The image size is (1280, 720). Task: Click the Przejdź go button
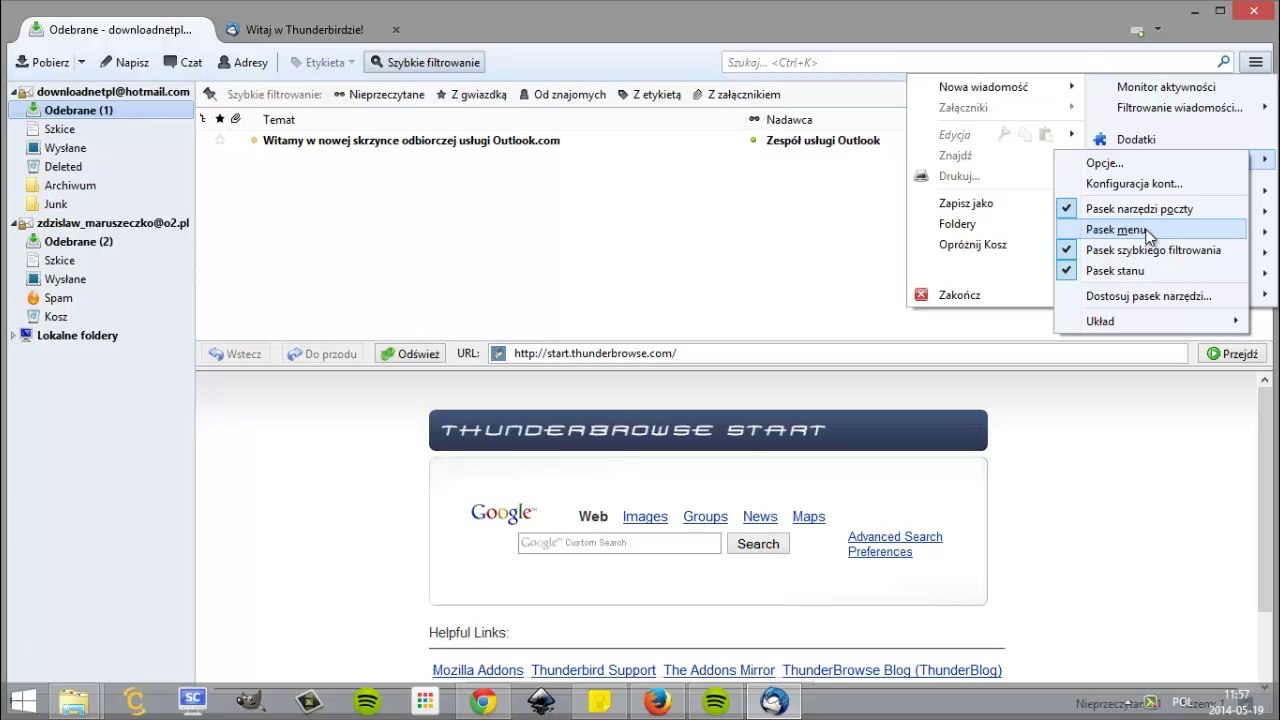1233,354
